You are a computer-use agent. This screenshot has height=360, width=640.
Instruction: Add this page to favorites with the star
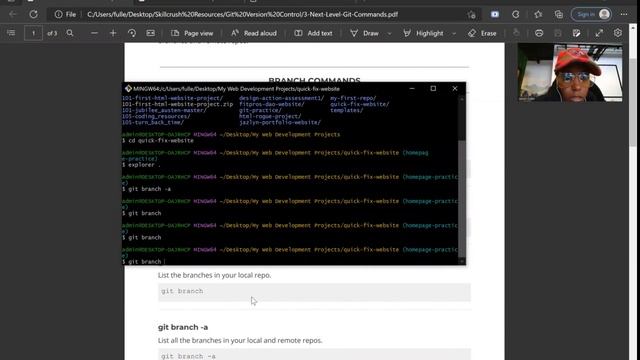click(472, 15)
